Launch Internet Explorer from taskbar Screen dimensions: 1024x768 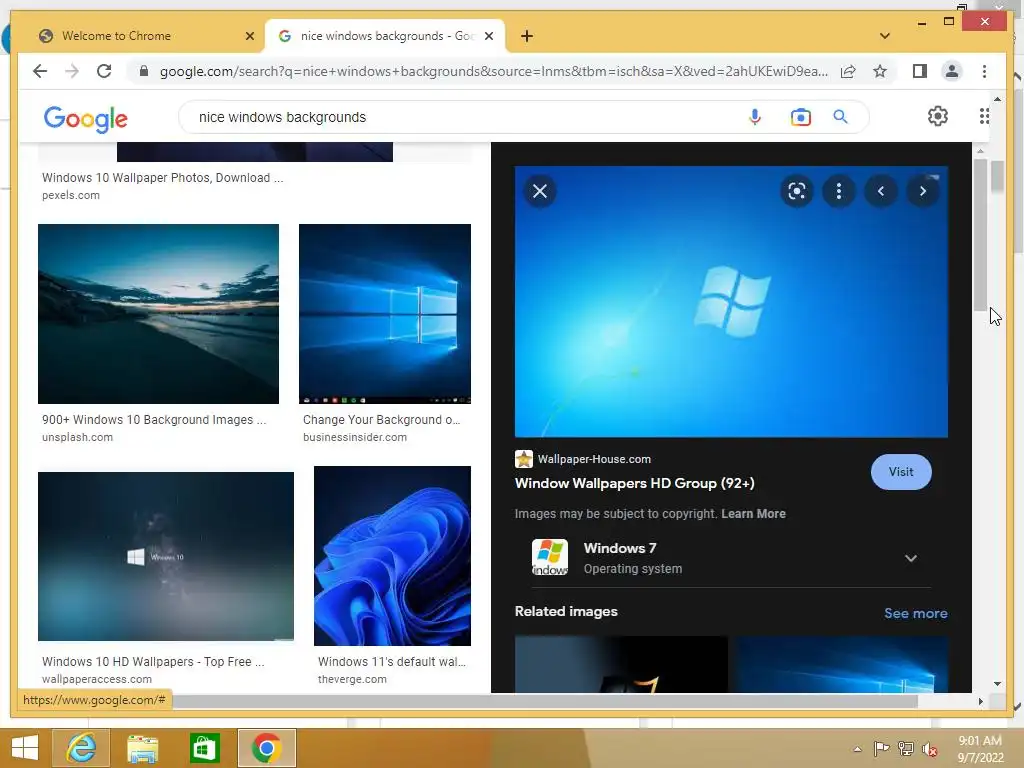[x=81, y=748]
